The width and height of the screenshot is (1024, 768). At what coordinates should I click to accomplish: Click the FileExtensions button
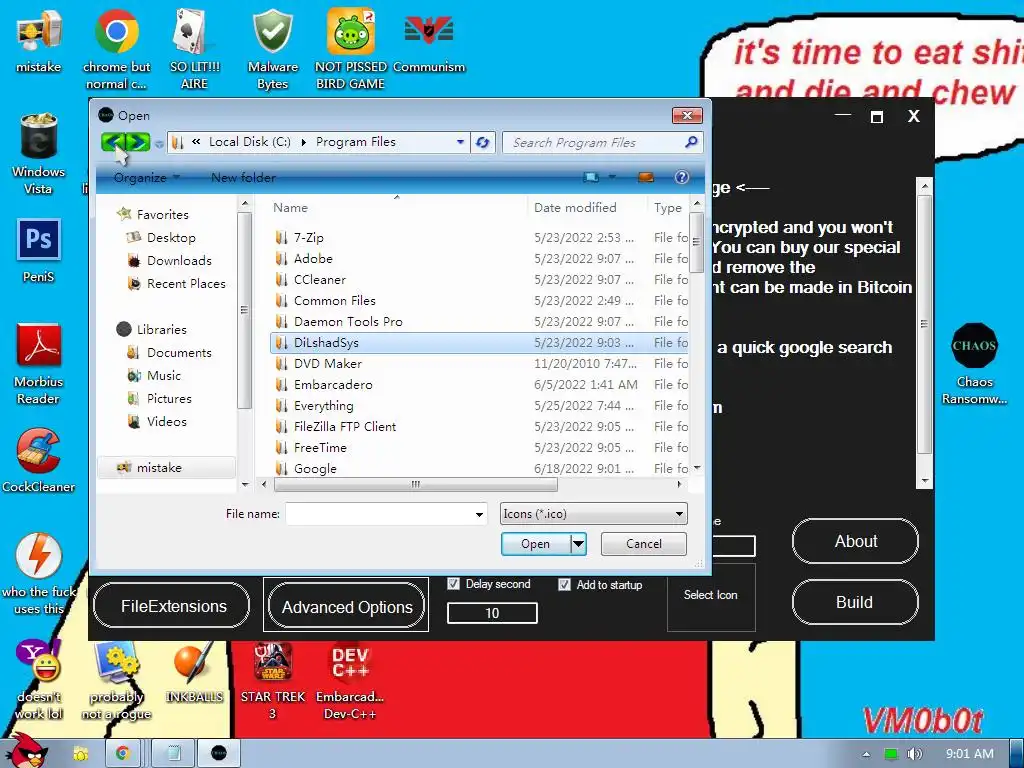click(x=172, y=606)
